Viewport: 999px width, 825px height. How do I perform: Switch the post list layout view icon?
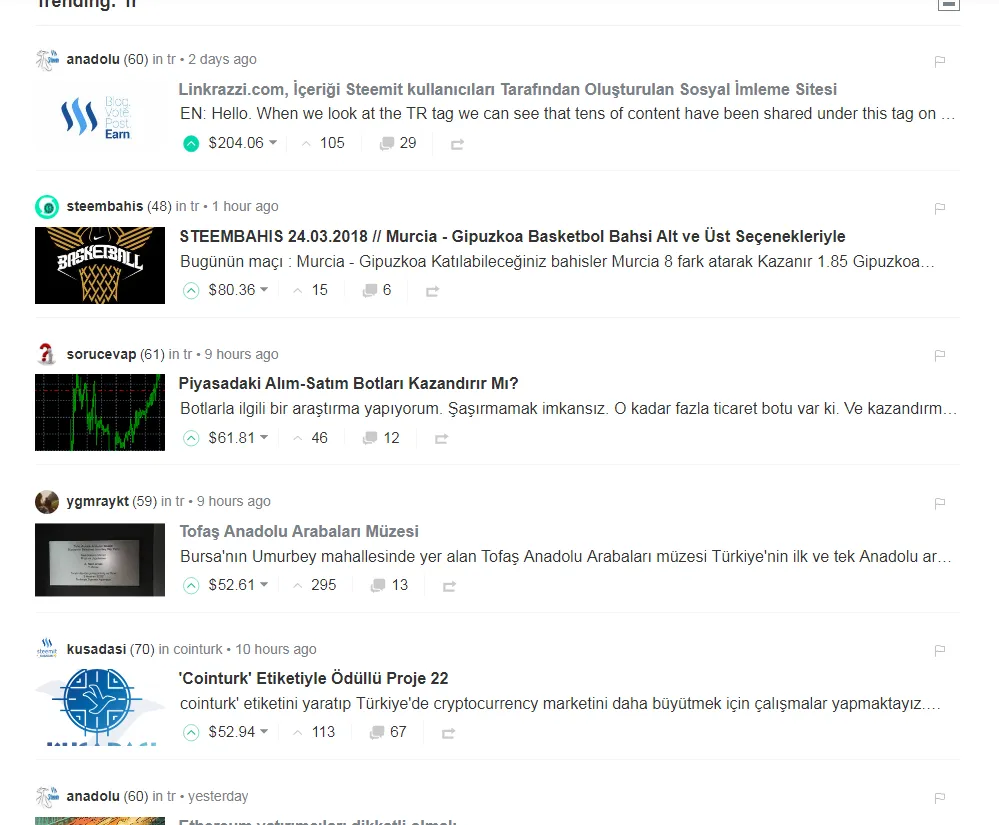tap(949, 4)
